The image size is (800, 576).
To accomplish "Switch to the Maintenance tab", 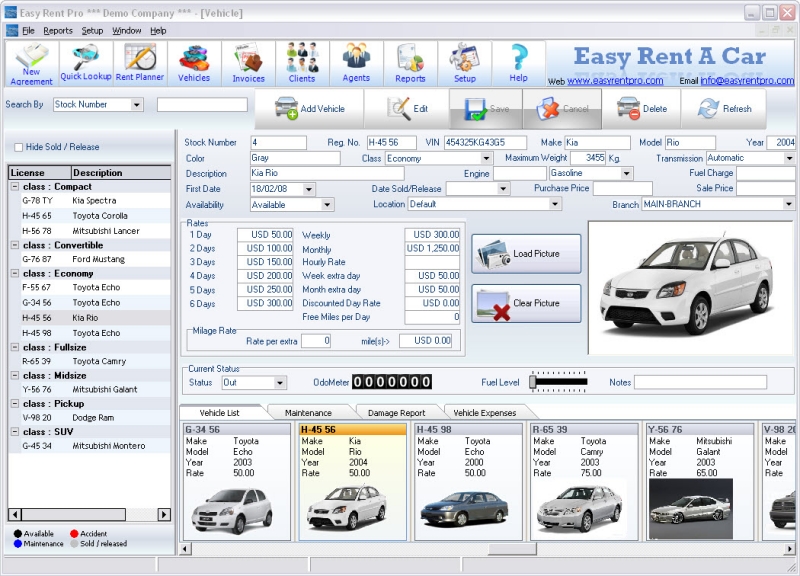I will (x=308, y=412).
